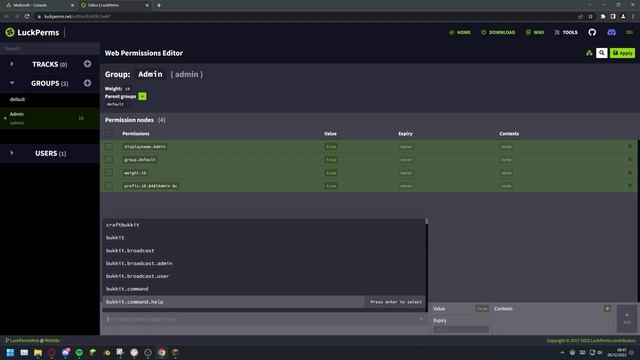
Task: Apply the permission changes
Action: pos(622,53)
